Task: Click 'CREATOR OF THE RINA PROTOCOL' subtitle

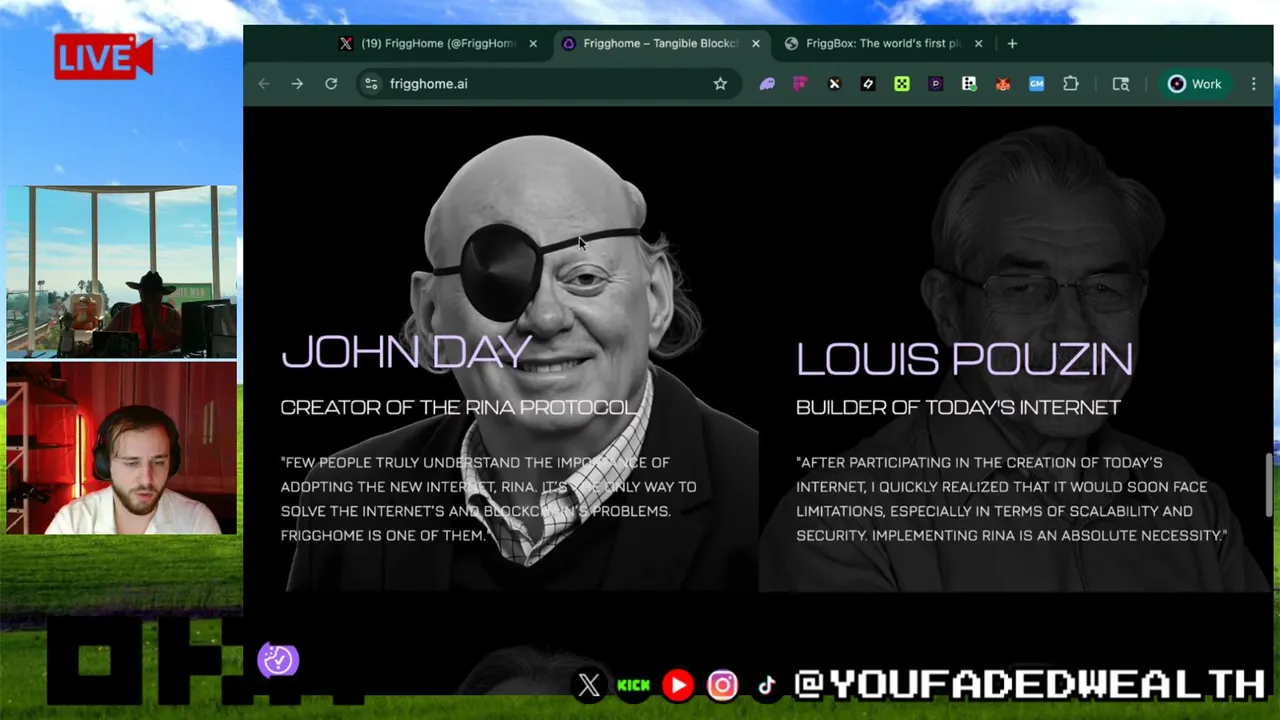Action: tap(460, 407)
